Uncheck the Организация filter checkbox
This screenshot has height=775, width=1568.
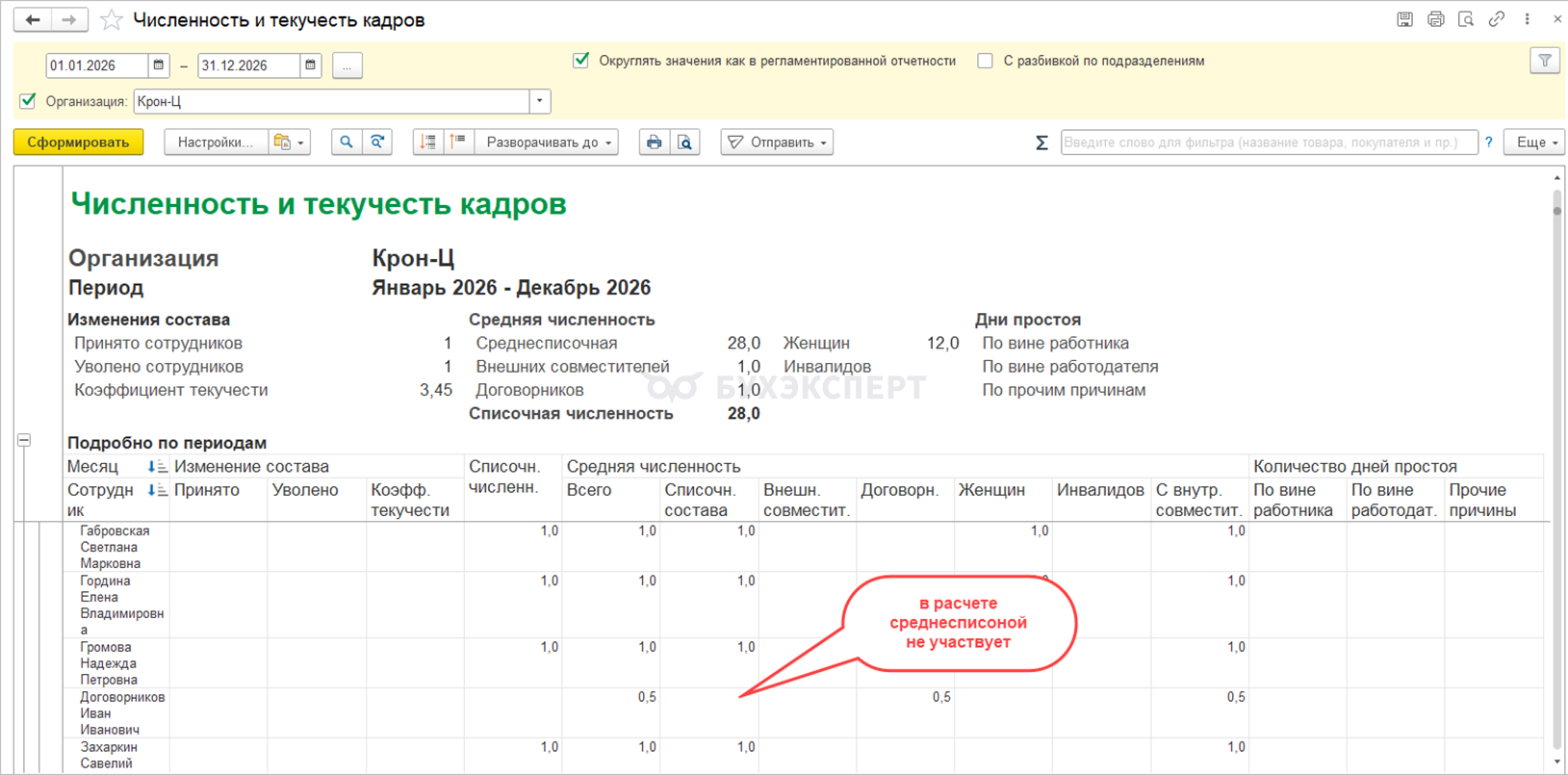(x=28, y=101)
